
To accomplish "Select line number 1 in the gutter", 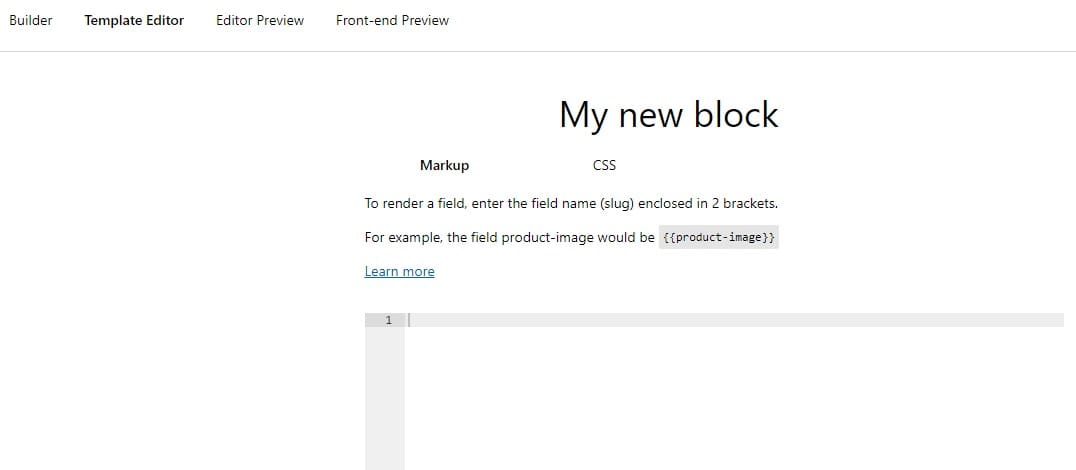I will tap(388, 320).
